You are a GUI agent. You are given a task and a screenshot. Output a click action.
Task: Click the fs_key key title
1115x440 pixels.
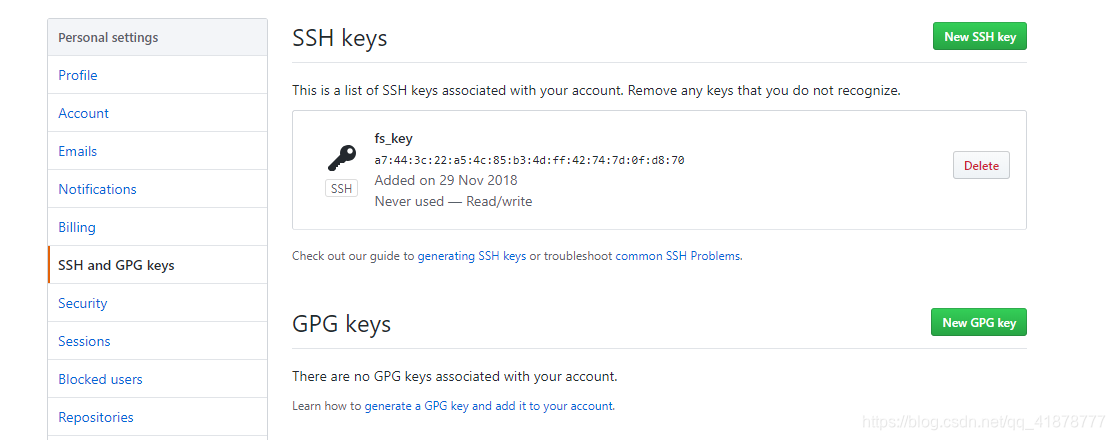click(x=393, y=139)
